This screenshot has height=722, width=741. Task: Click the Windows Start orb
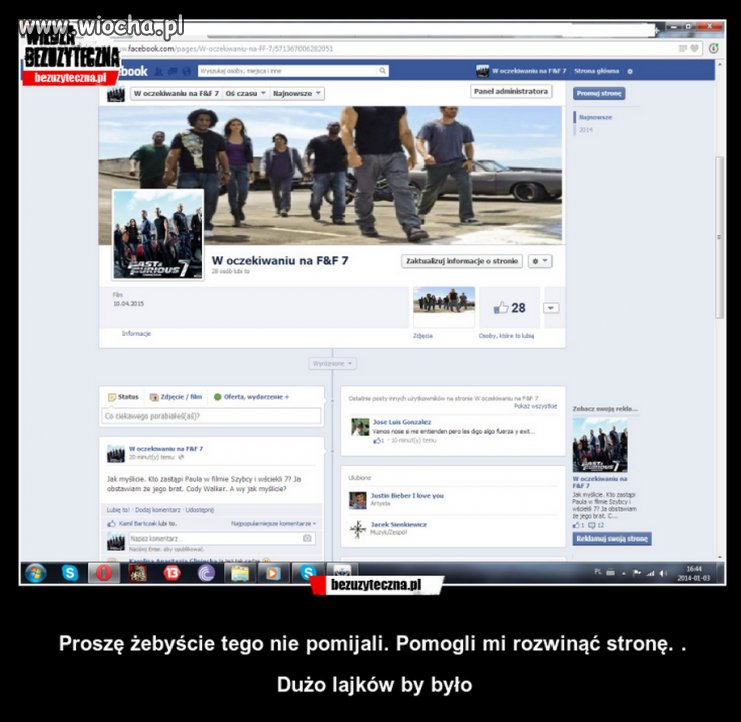(35, 573)
